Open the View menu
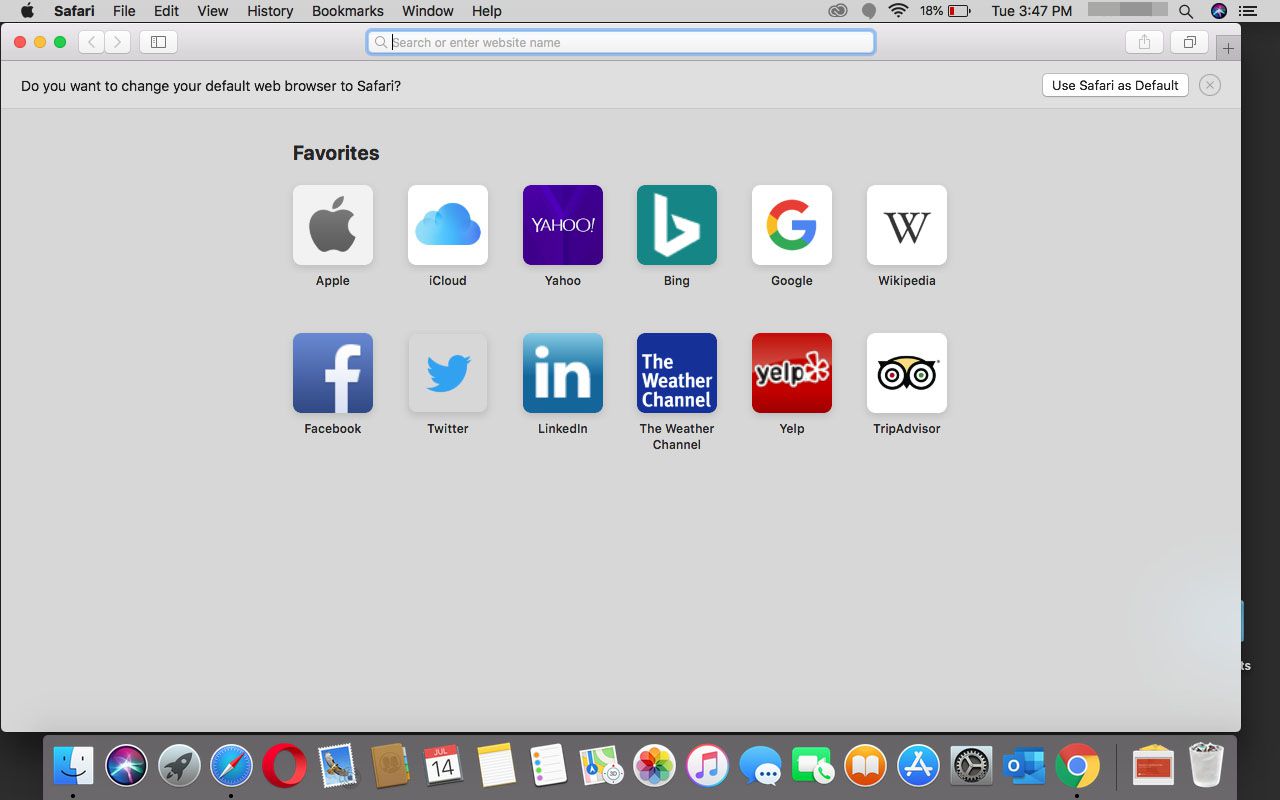1280x800 pixels. point(212,11)
